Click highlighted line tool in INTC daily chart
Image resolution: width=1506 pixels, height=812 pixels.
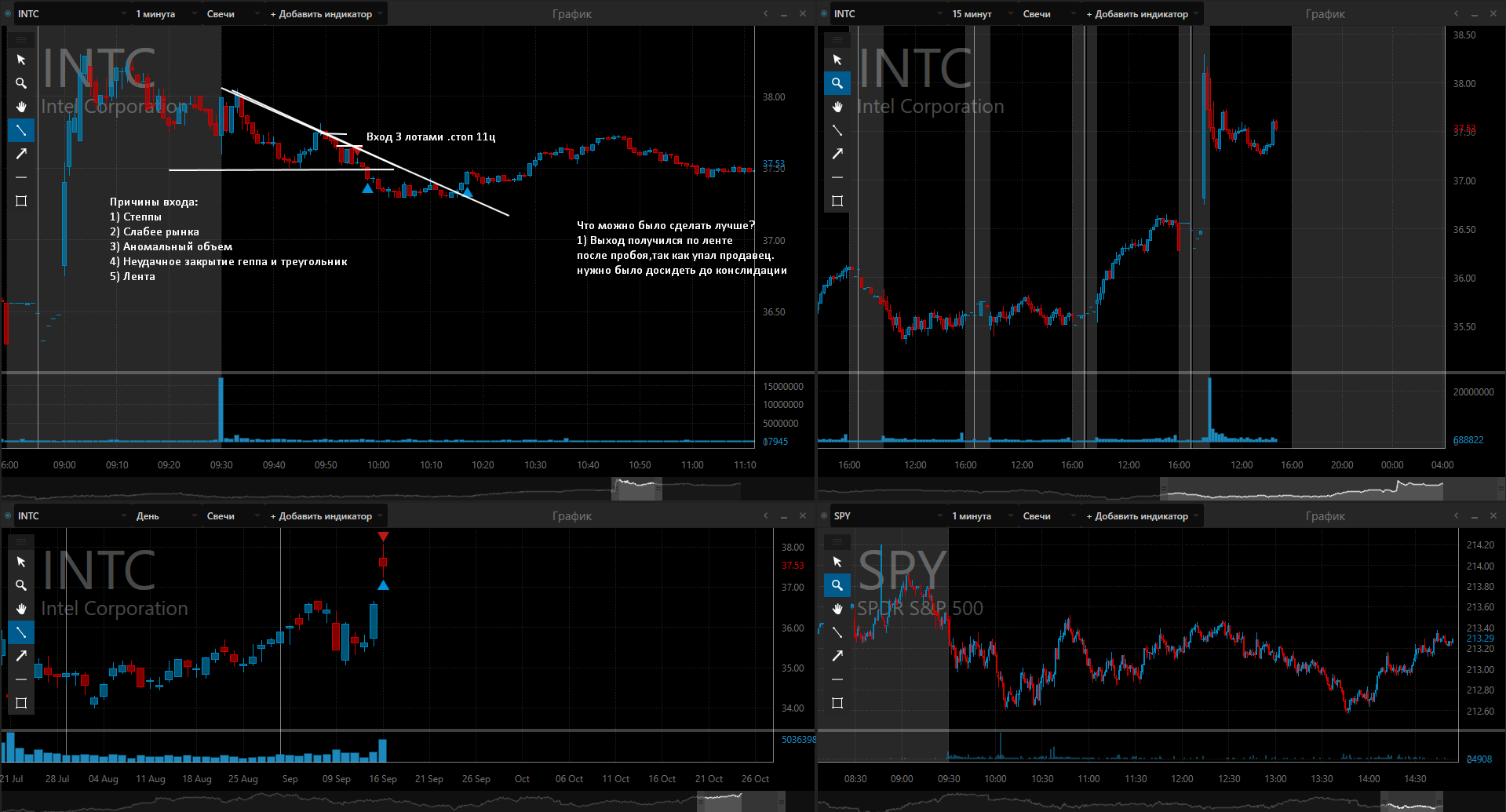21,632
